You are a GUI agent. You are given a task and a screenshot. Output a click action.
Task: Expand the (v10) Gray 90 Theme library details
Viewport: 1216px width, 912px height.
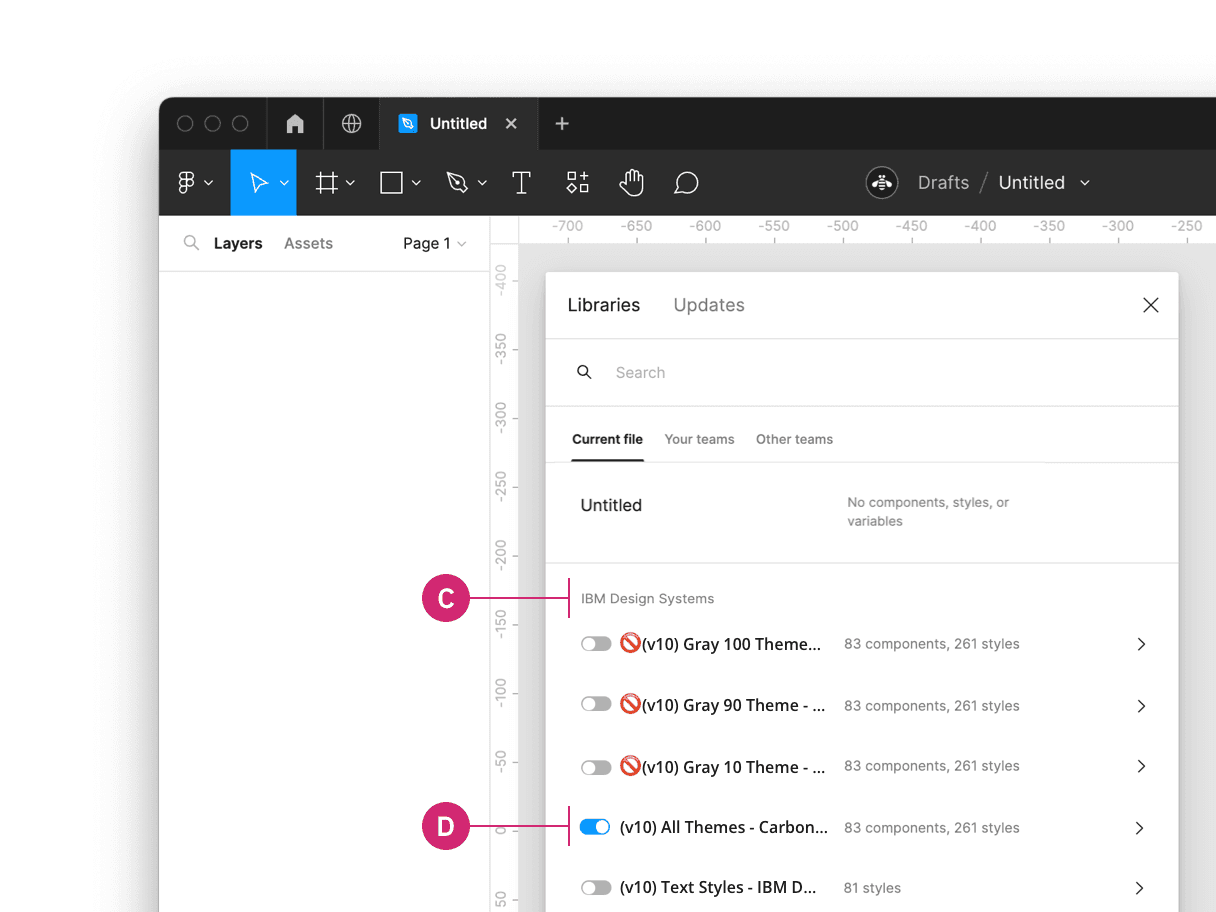coord(1141,705)
